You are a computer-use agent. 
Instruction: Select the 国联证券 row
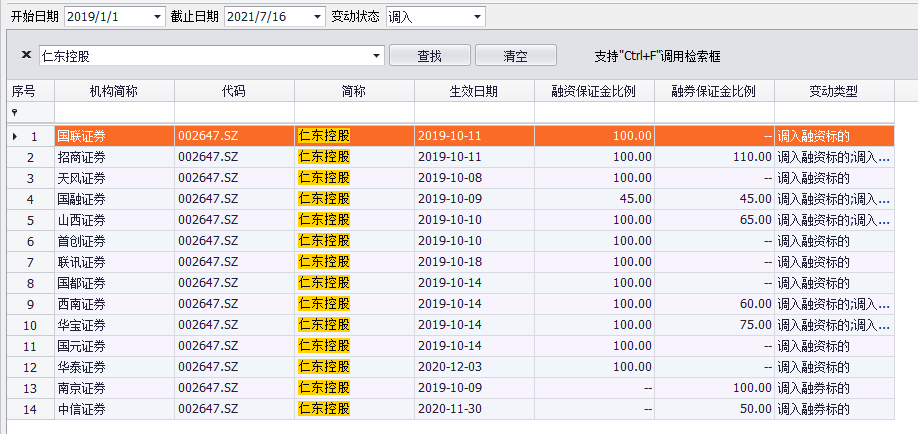pos(451,136)
